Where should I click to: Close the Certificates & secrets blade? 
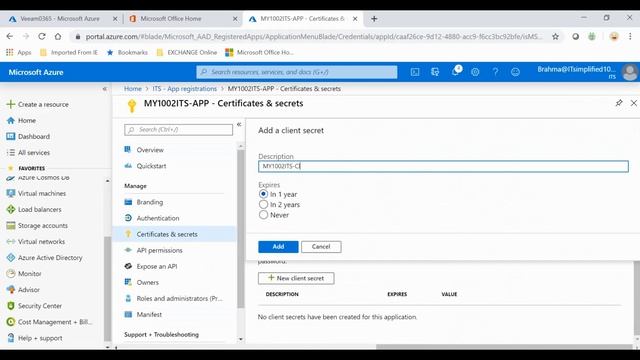[x=633, y=103]
